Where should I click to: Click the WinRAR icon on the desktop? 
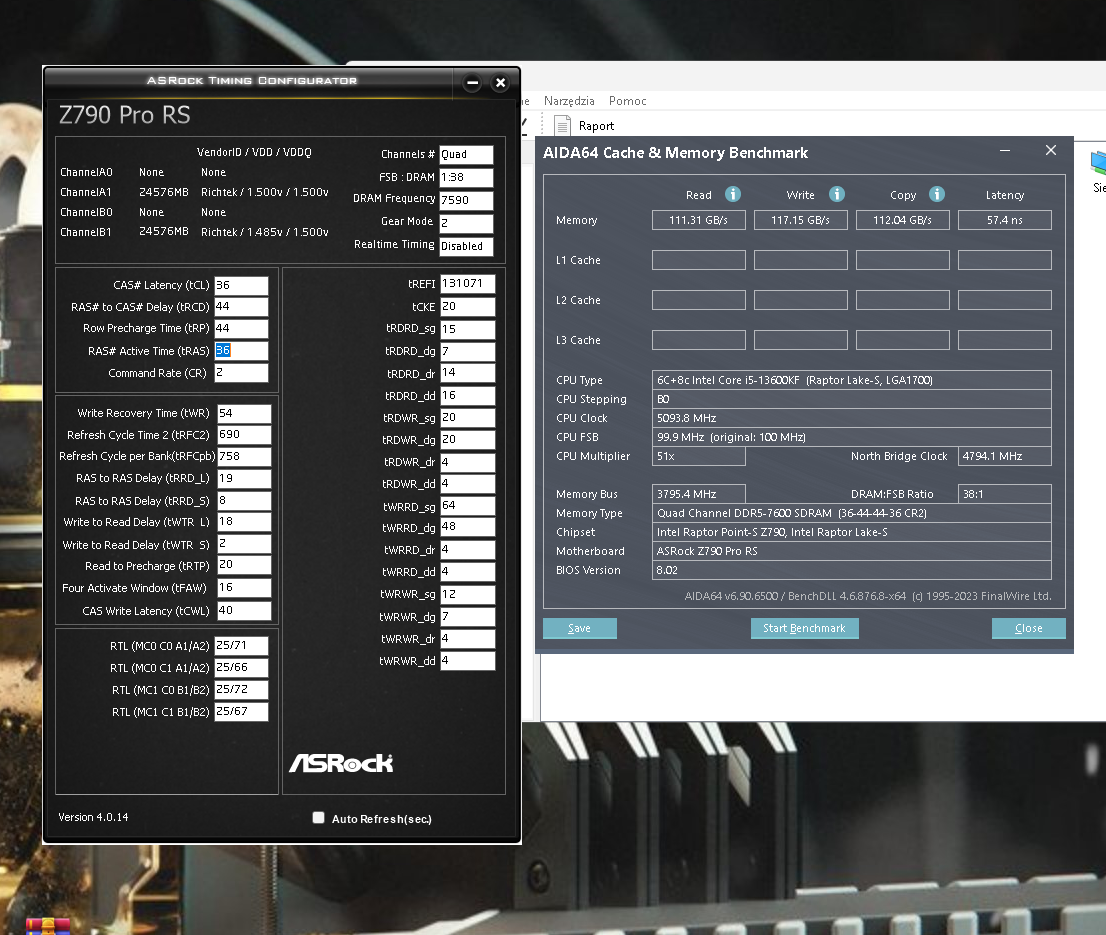click(48, 924)
